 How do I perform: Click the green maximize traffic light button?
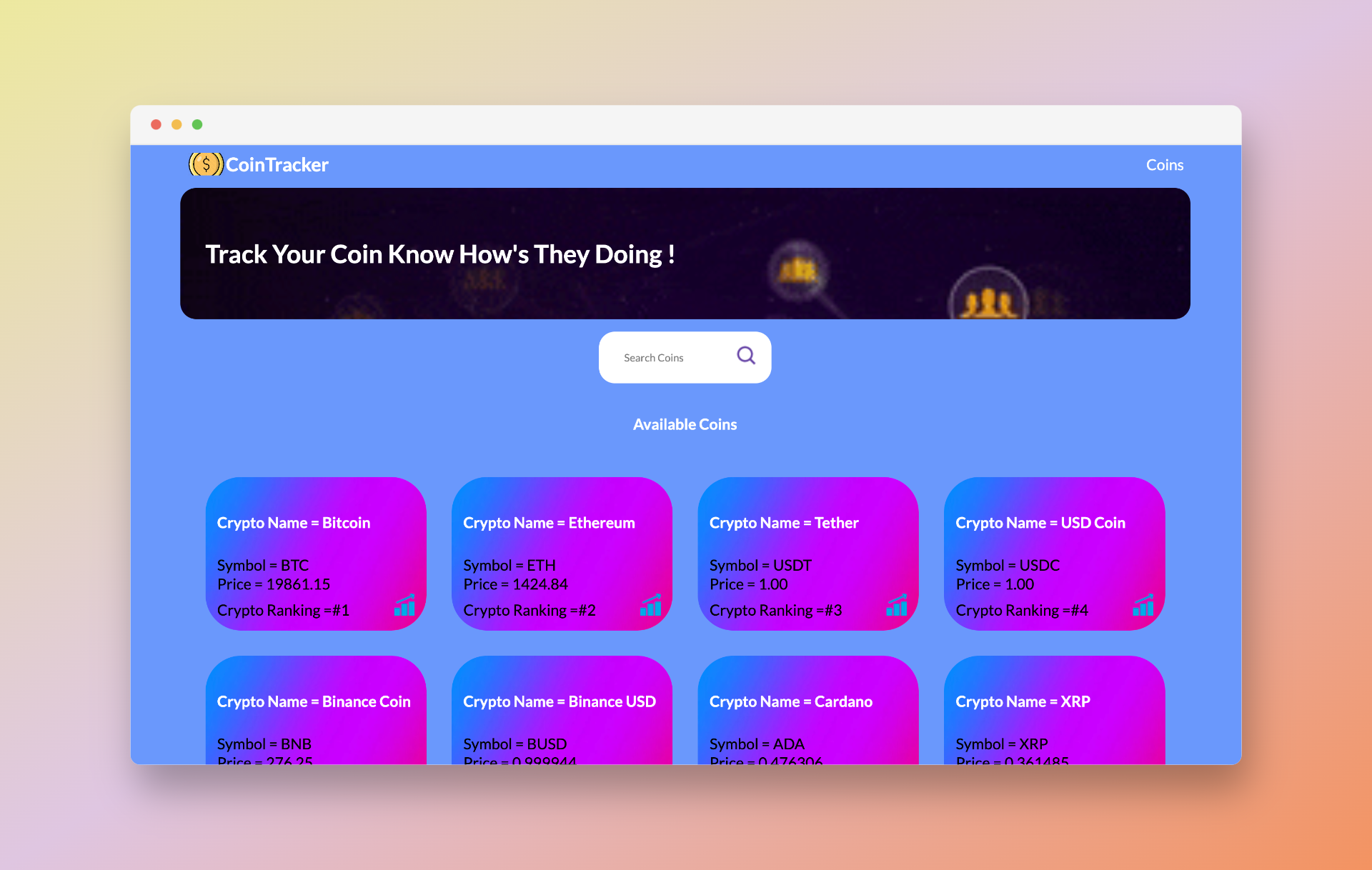197,124
